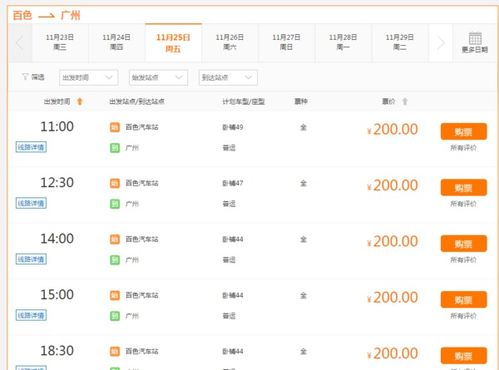Click the ¥200.00 price of 14:00 trip

tap(392, 241)
